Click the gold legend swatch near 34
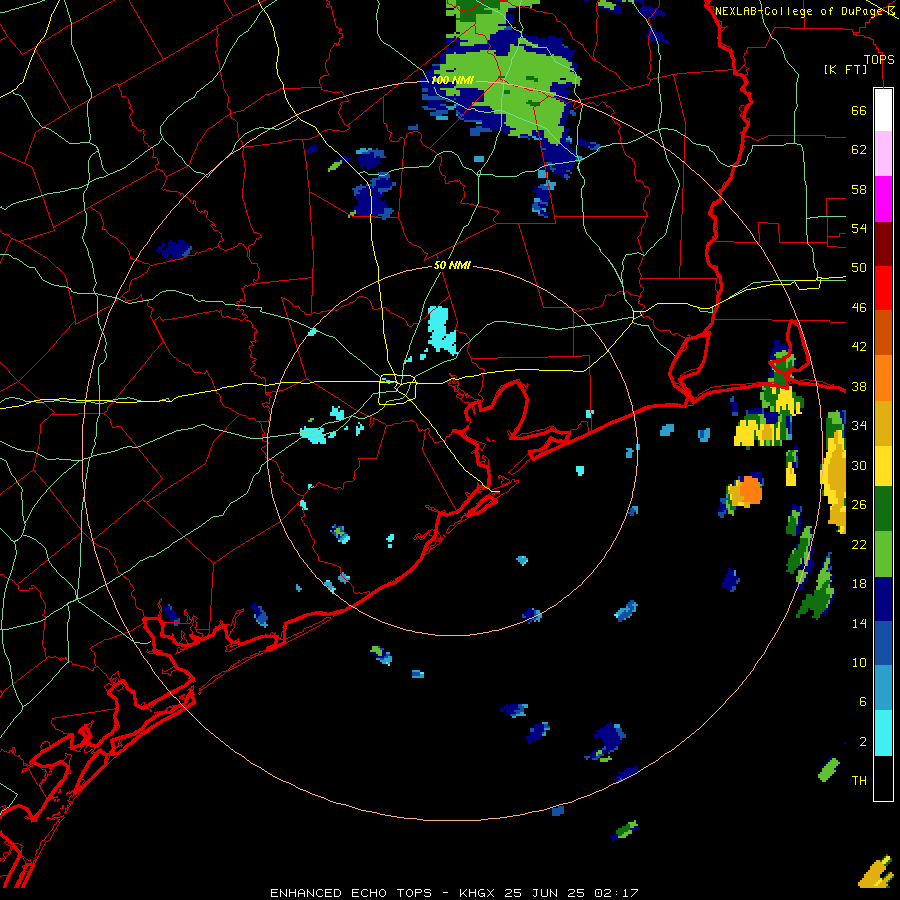Viewport: 900px width, 900px height. [883, 423]
